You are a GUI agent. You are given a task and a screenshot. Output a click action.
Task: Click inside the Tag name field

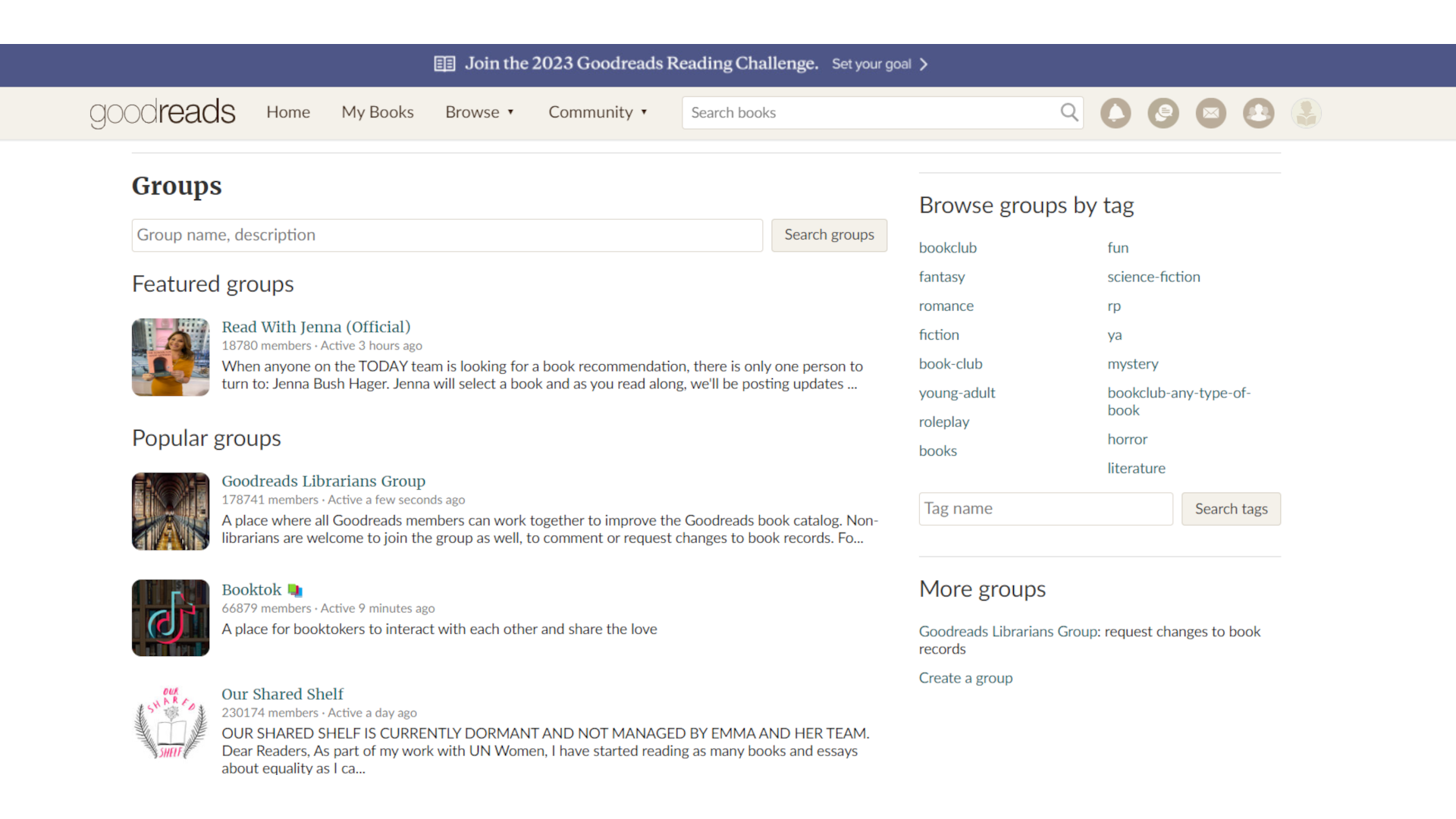[1045, 508]
